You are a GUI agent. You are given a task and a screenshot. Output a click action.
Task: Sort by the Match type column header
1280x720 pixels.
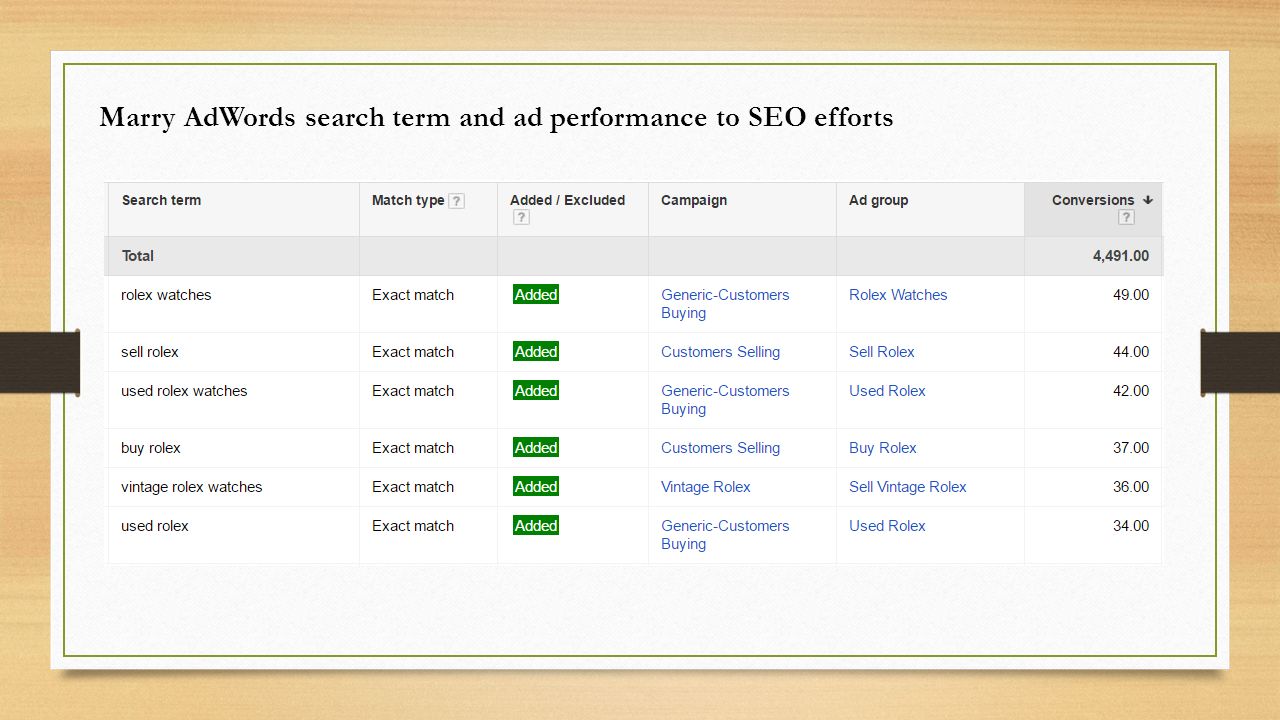click(x=408, y=200)
